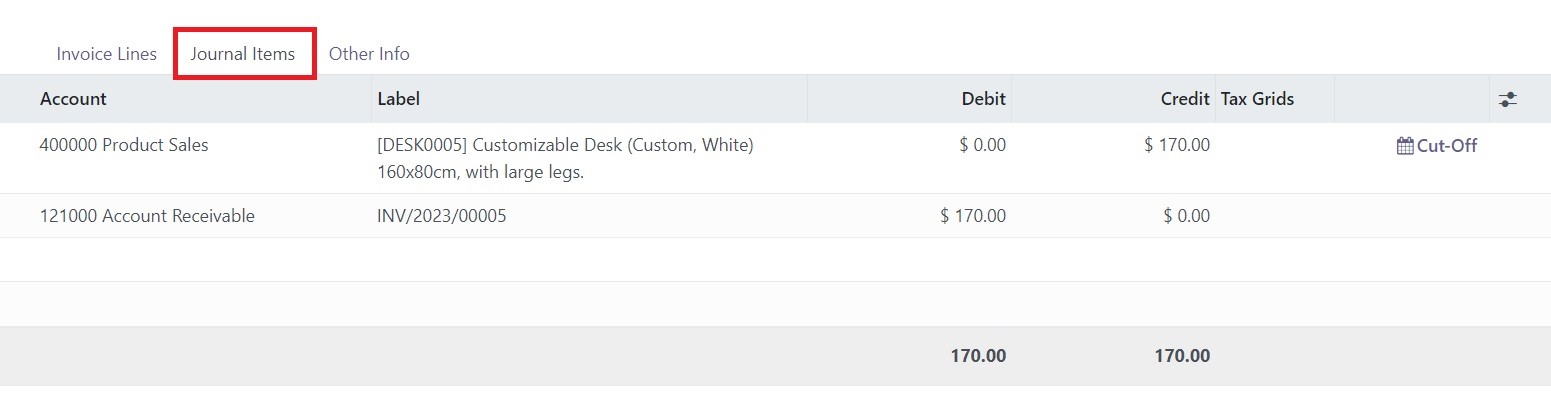Screen dimensions: 1551x409
Task: Select the 400000 Product Sales account
Action: point(124,145)
